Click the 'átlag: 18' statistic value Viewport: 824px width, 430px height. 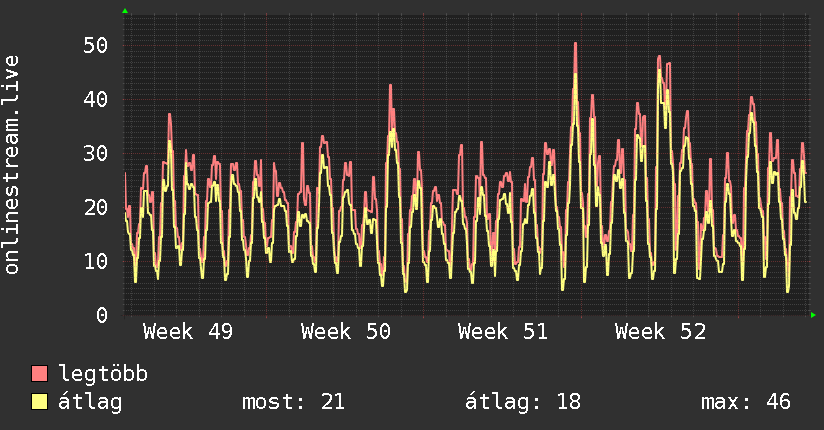tap(523, 402)
